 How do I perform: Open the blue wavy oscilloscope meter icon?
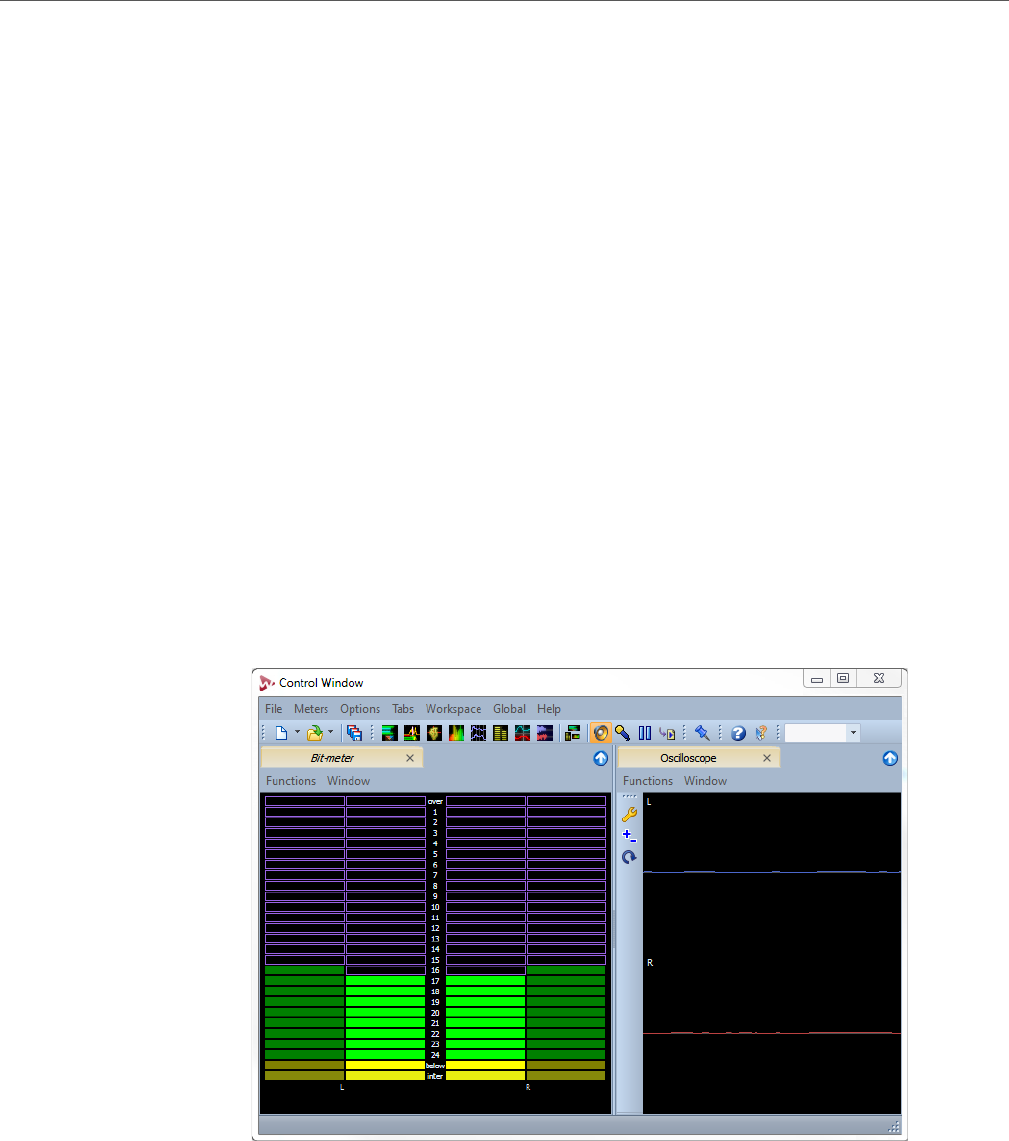(x=478, y=733)
